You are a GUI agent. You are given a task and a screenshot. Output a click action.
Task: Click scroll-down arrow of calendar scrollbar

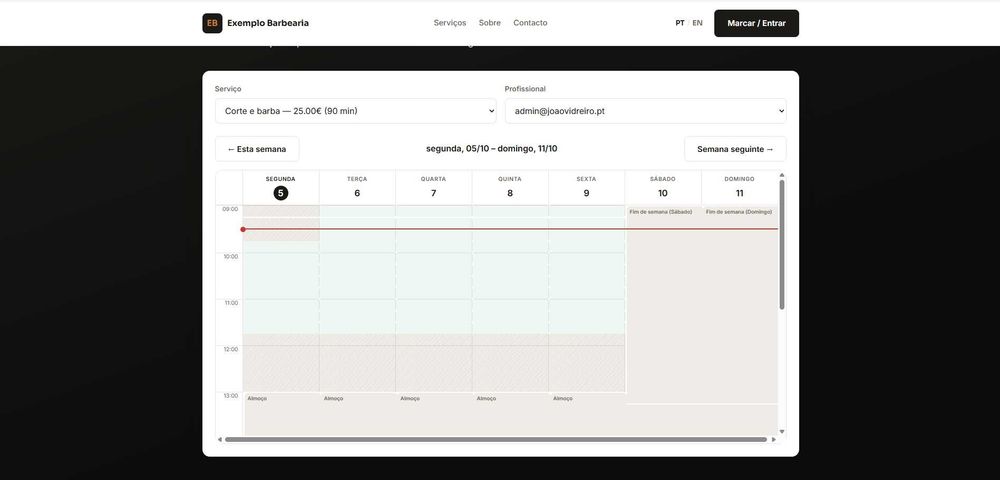click(x=782, y=432)
